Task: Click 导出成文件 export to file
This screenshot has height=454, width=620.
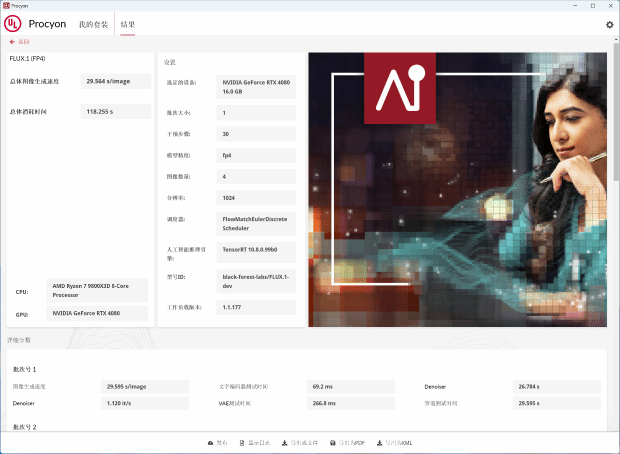Action: (300, 443)
